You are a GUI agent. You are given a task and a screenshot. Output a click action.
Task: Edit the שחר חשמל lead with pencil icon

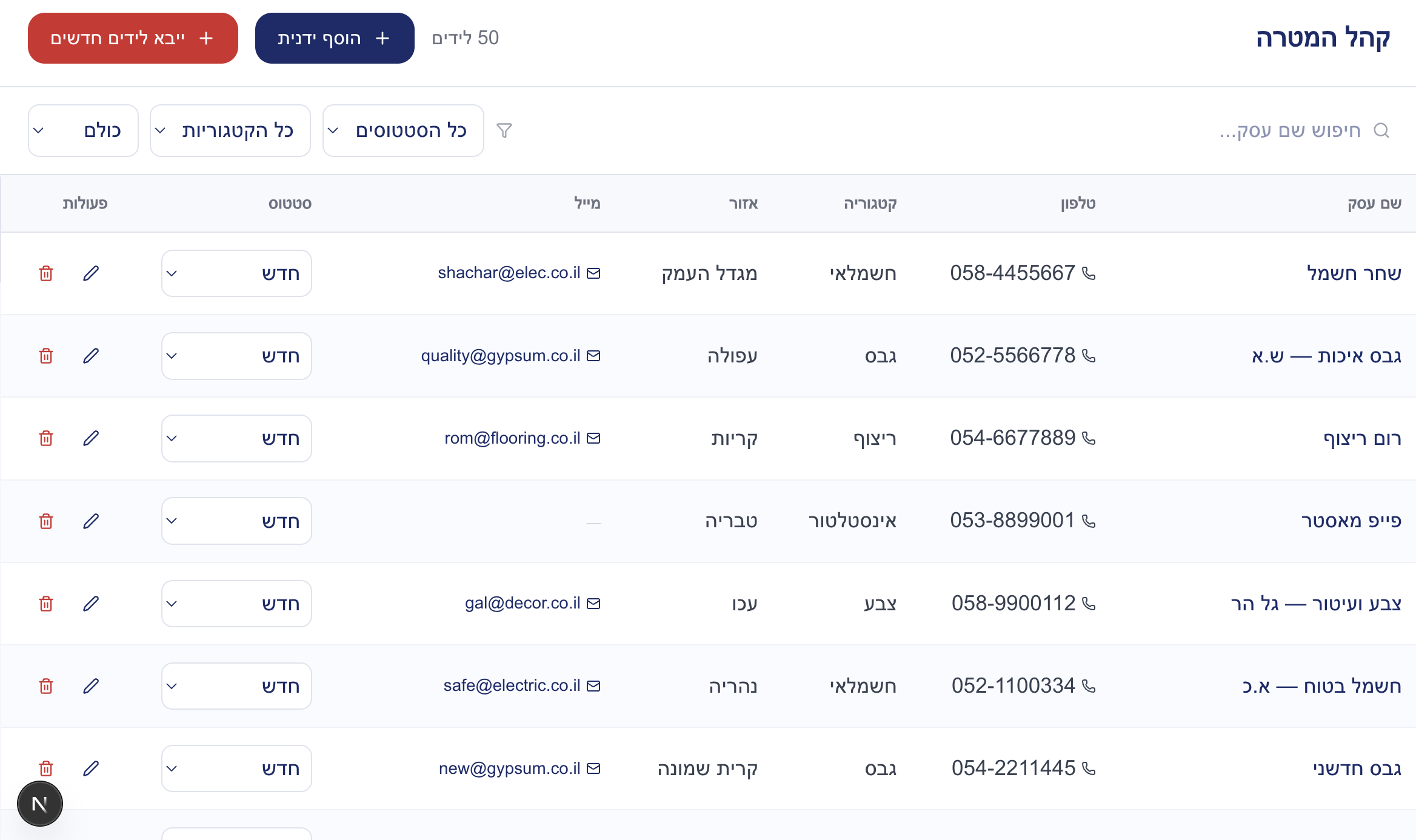[91, 273]
